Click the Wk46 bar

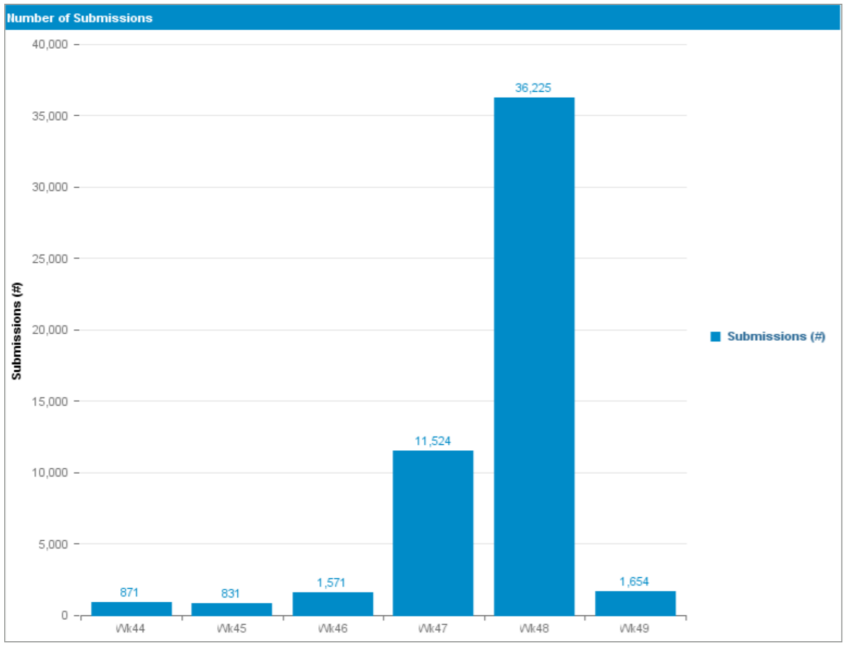332,604
